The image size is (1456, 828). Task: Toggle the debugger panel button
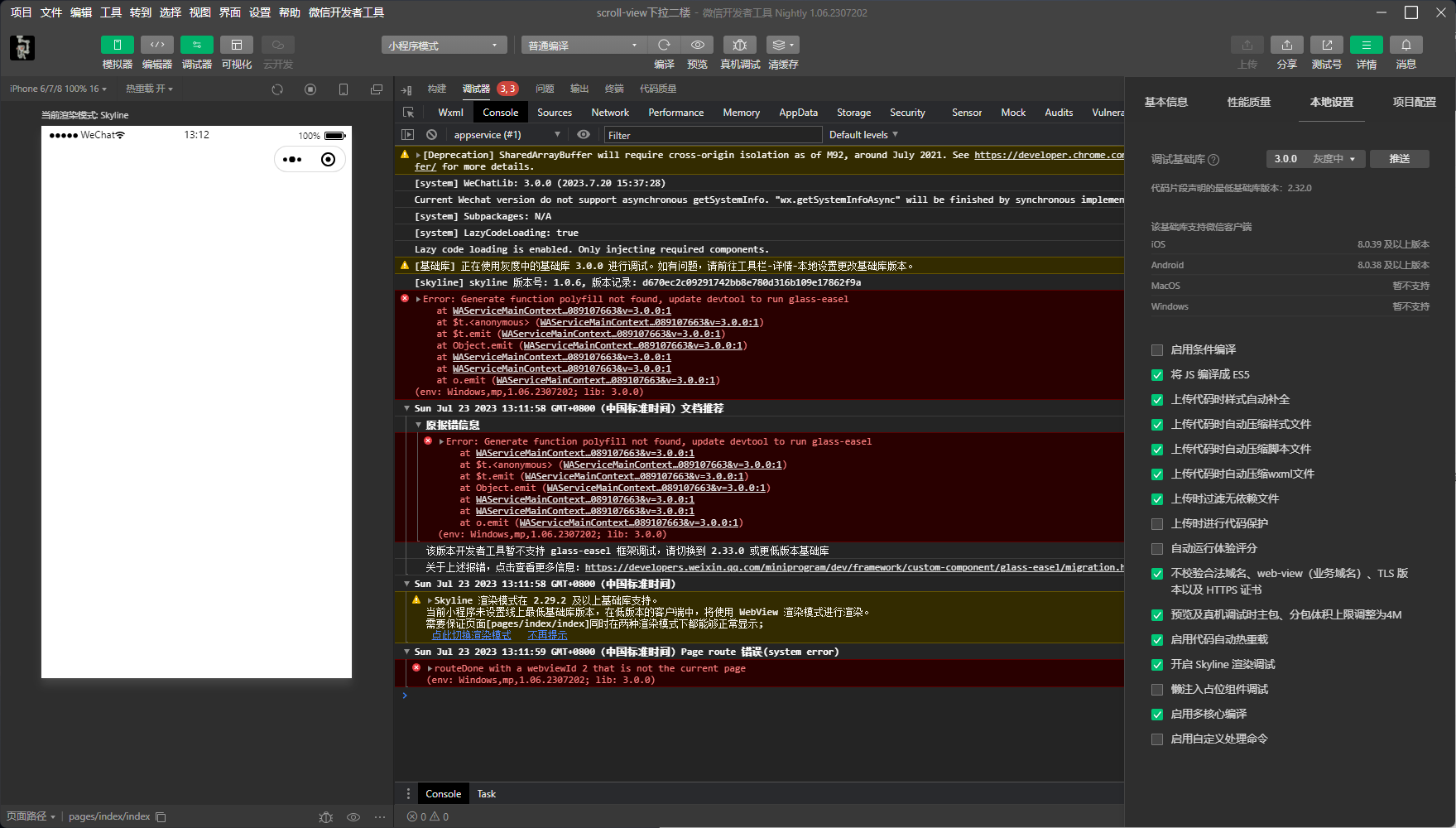[197, 45]
